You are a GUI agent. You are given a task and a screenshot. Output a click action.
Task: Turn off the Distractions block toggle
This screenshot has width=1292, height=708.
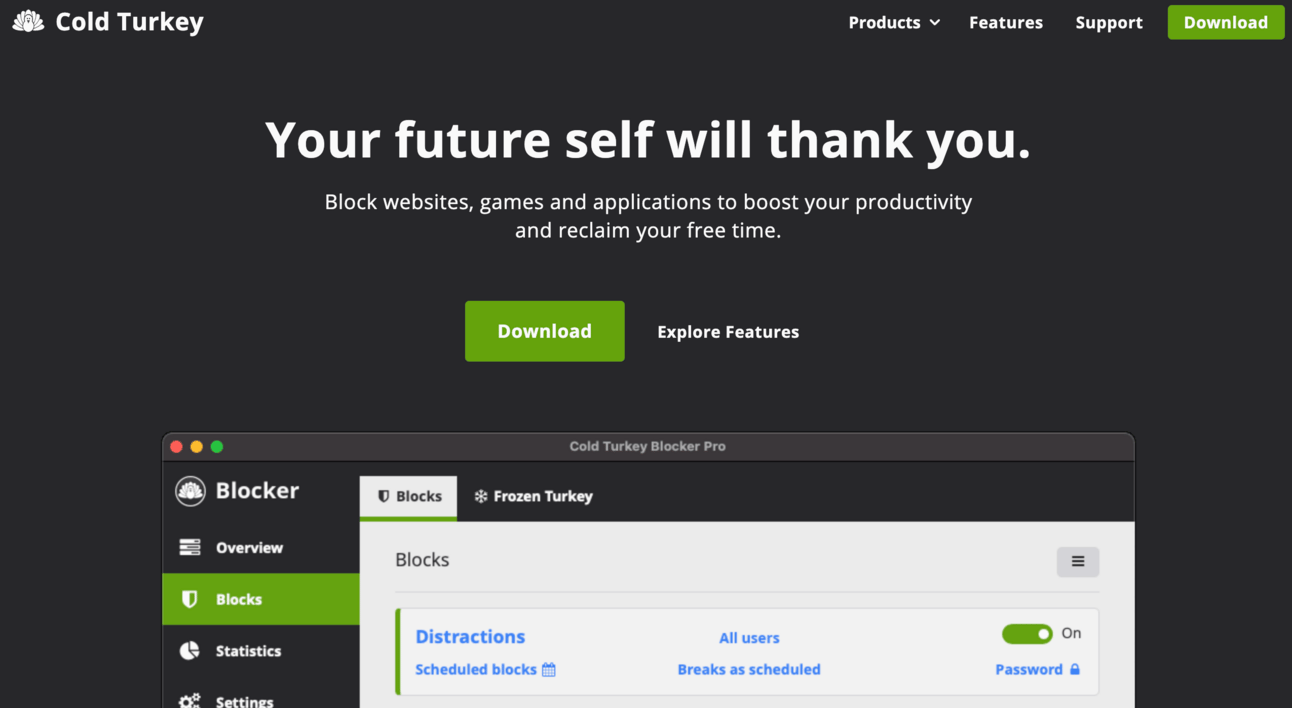[1027, 634]
